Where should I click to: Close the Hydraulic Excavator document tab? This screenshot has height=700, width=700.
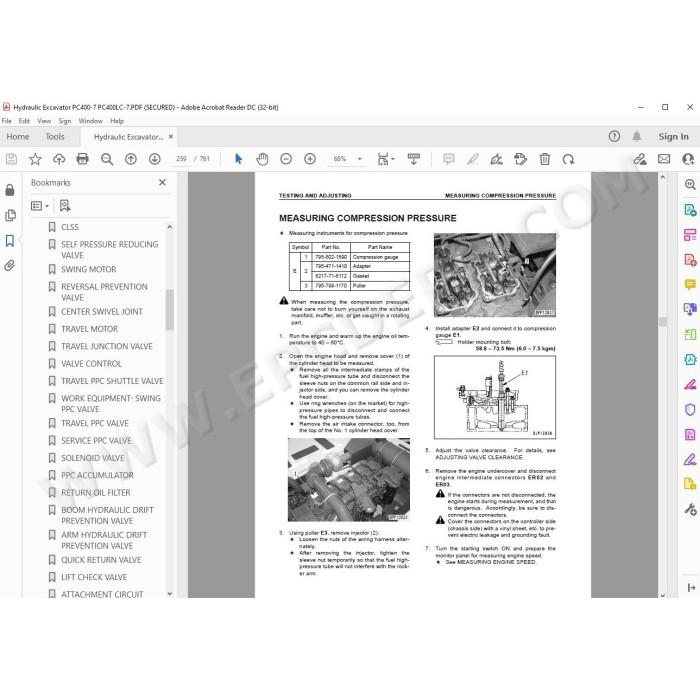(171, 137)
